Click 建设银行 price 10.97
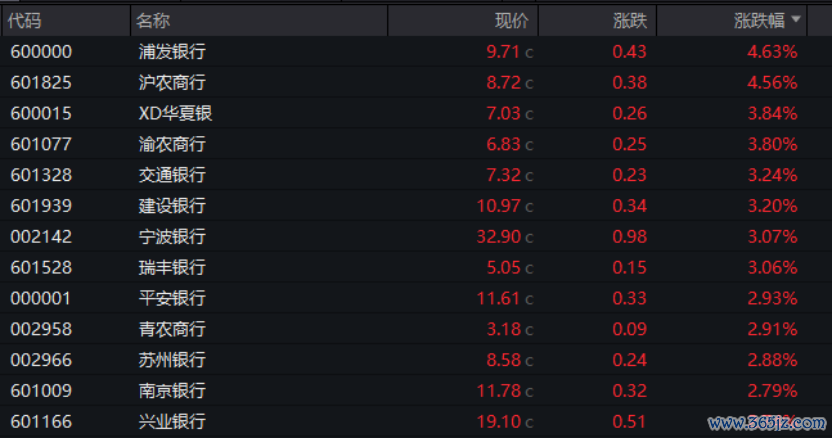The image size is (832, 438). tap(498, 205)
